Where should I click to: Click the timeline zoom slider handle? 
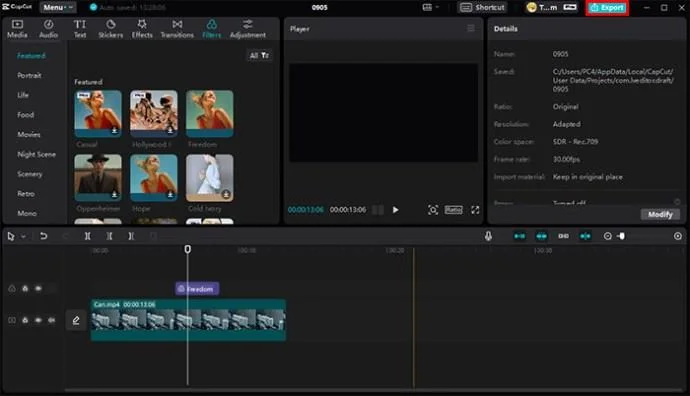pos(622,236)
